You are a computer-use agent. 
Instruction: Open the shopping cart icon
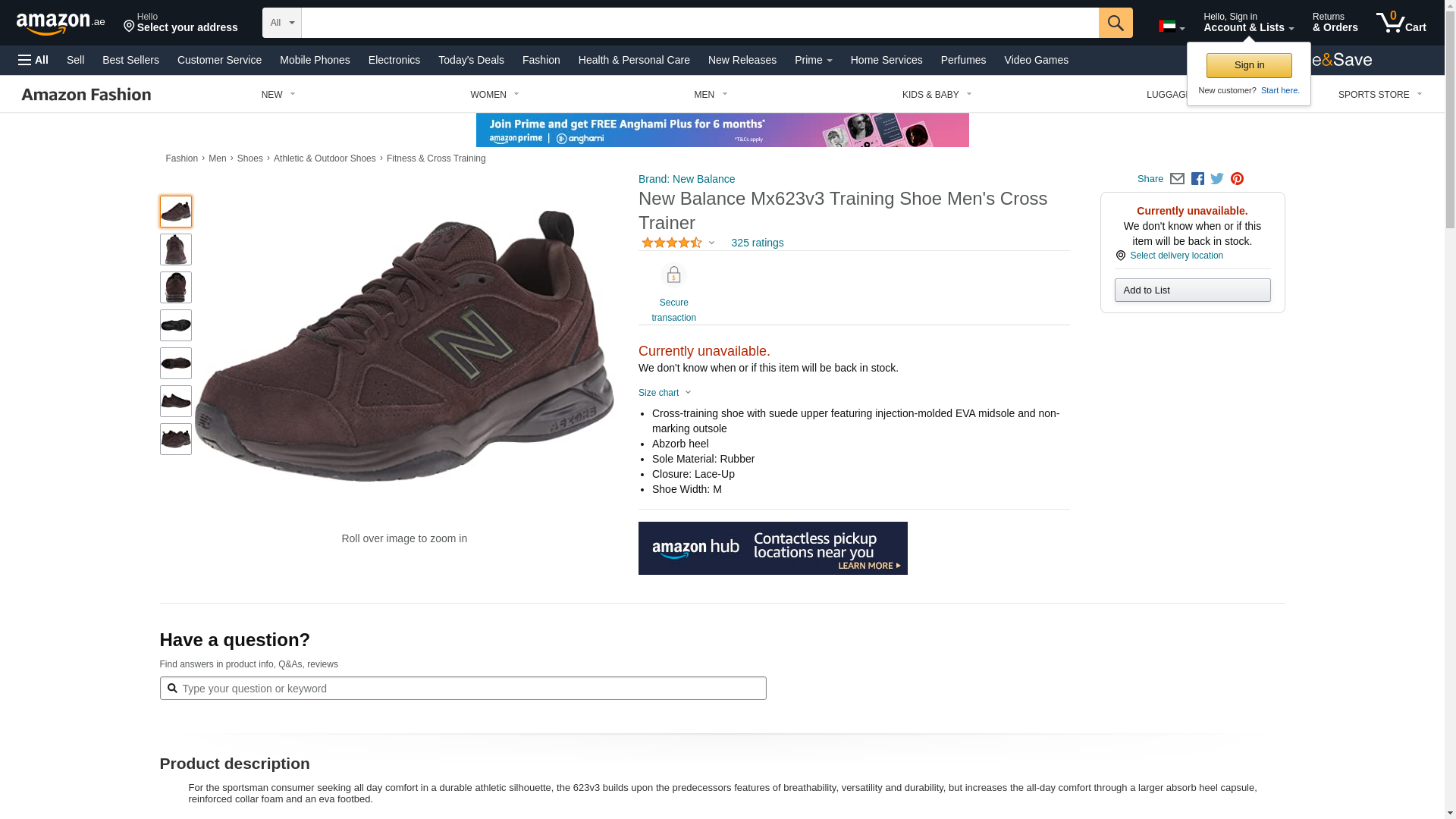(1401, 23)
